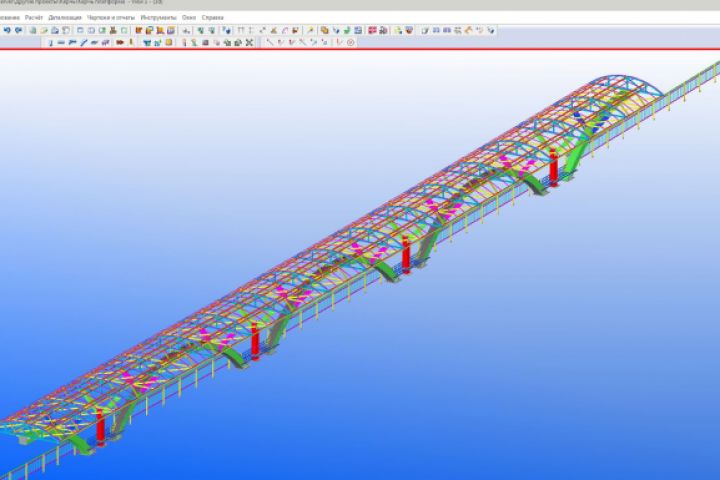Viewport: 720px width, 480px height.
Task: Click the blue diagonal beam tool icon
Action: 84,43
